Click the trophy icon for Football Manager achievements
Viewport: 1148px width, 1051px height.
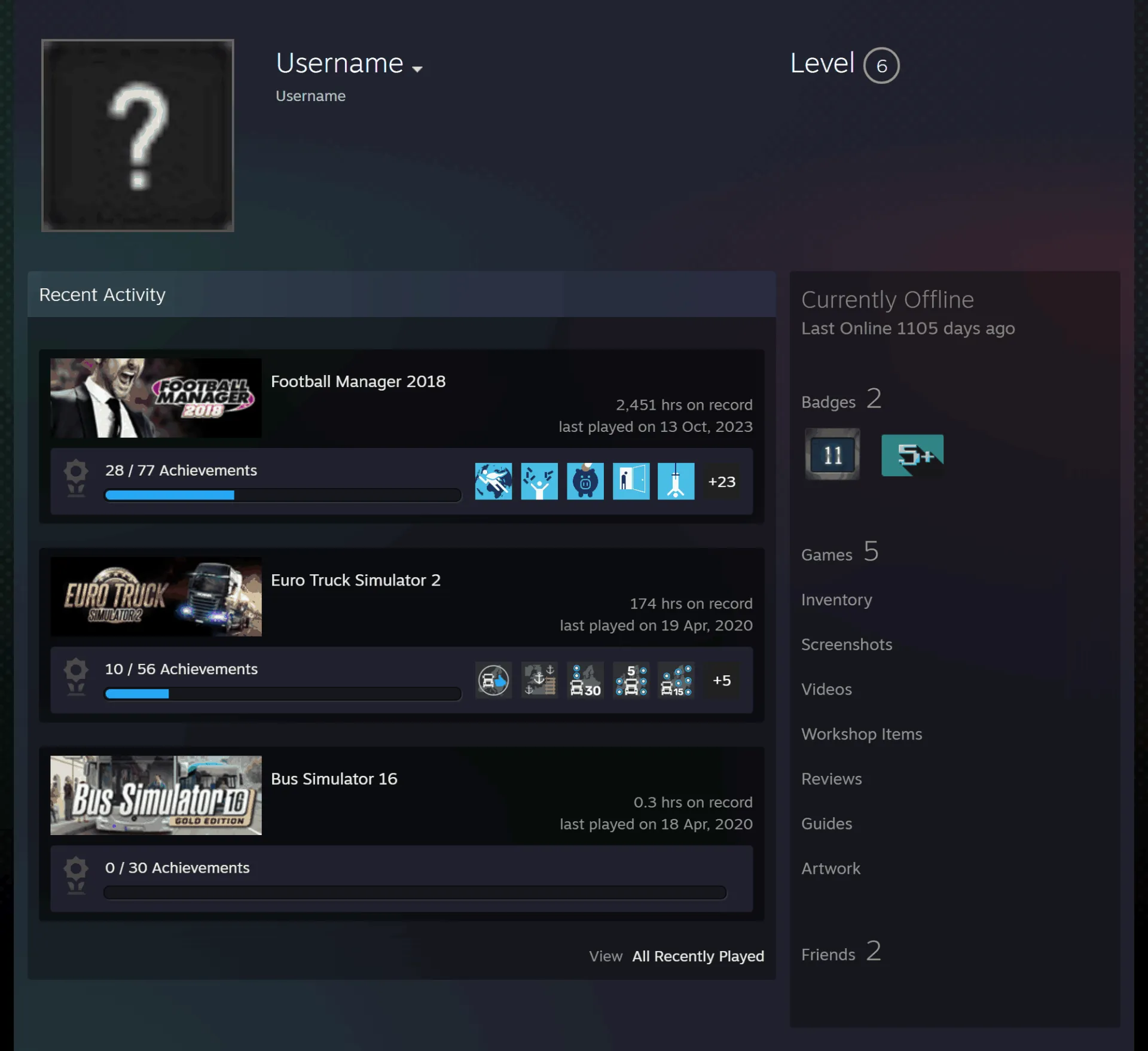pyautogui.click(x=76, y=479)
